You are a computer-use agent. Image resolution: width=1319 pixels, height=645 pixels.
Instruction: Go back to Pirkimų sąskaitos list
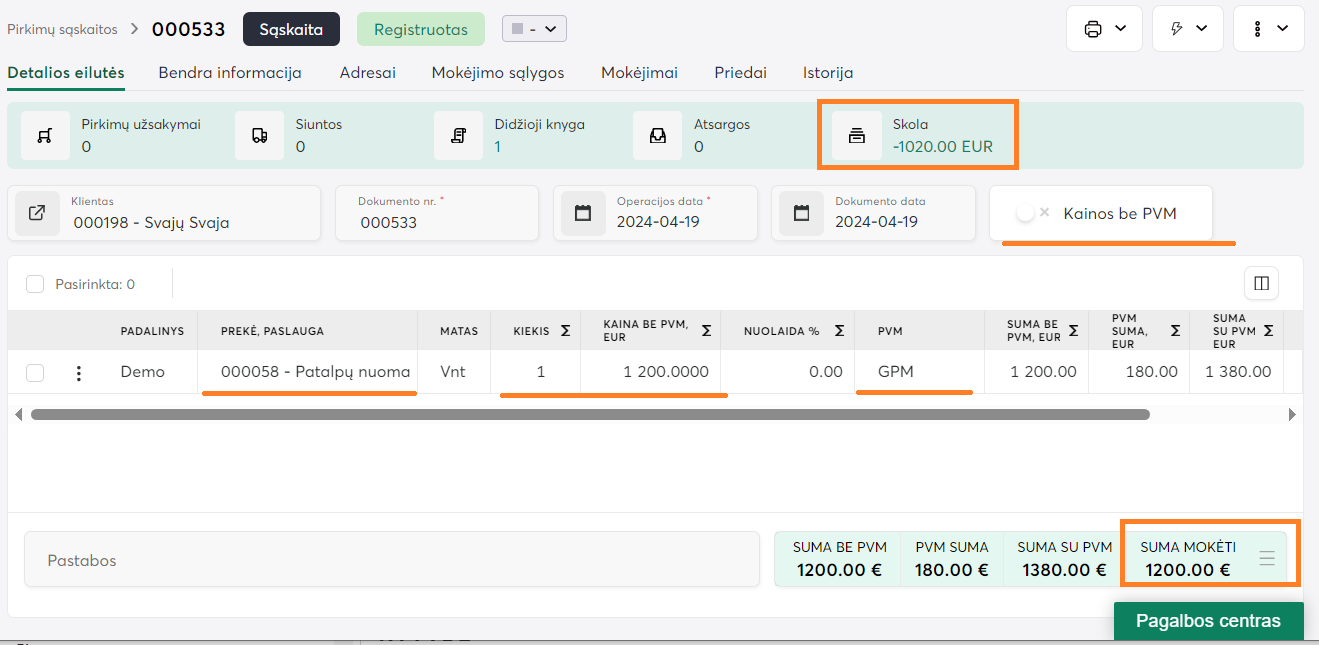[62, 30]
